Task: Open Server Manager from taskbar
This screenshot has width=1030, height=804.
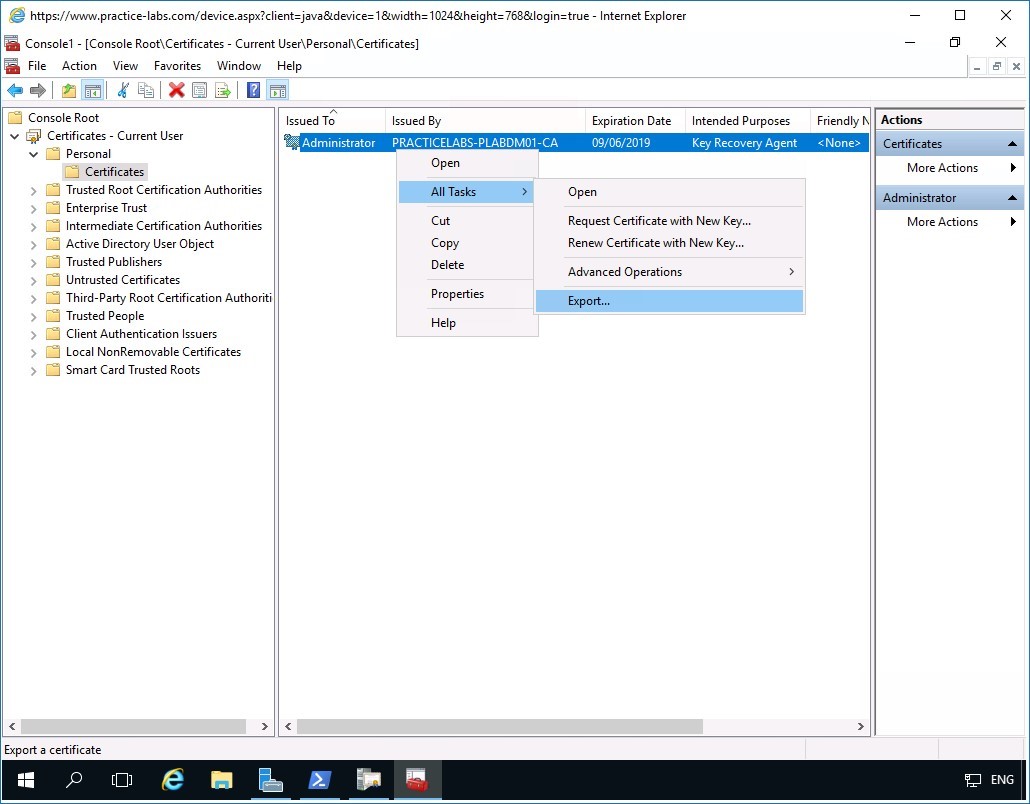Action: [271, 780]
